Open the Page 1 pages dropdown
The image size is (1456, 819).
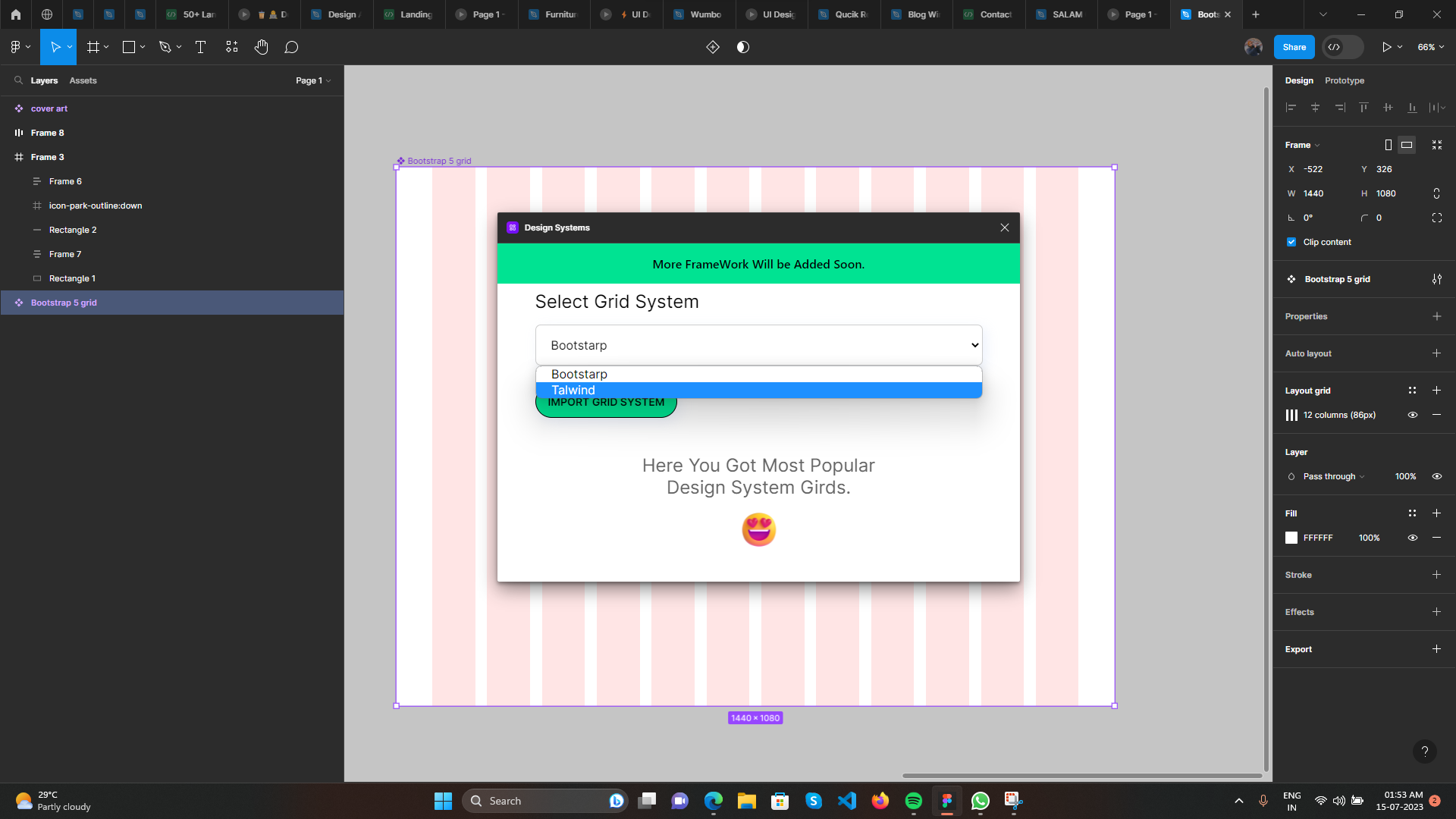pos(313,80)
